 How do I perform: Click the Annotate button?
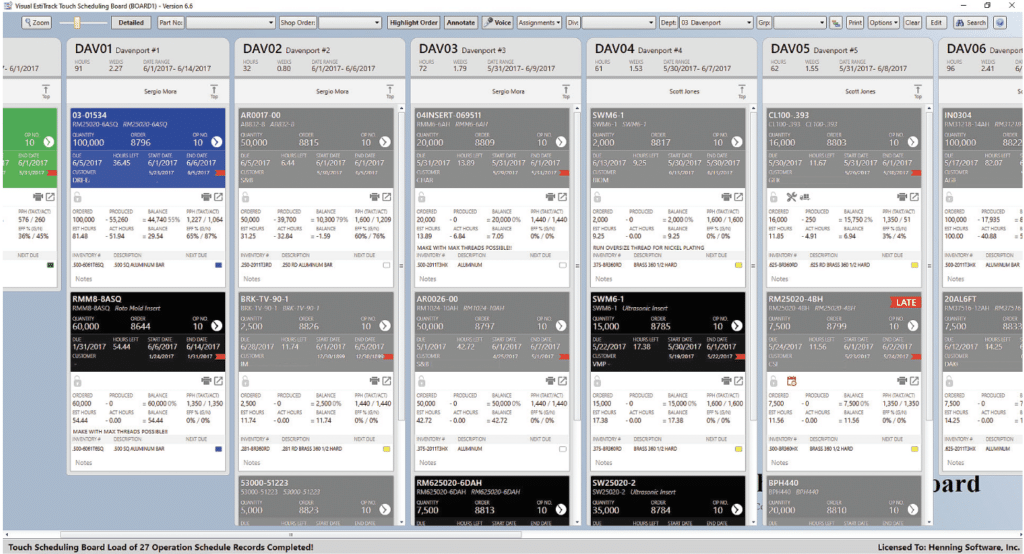460,22
